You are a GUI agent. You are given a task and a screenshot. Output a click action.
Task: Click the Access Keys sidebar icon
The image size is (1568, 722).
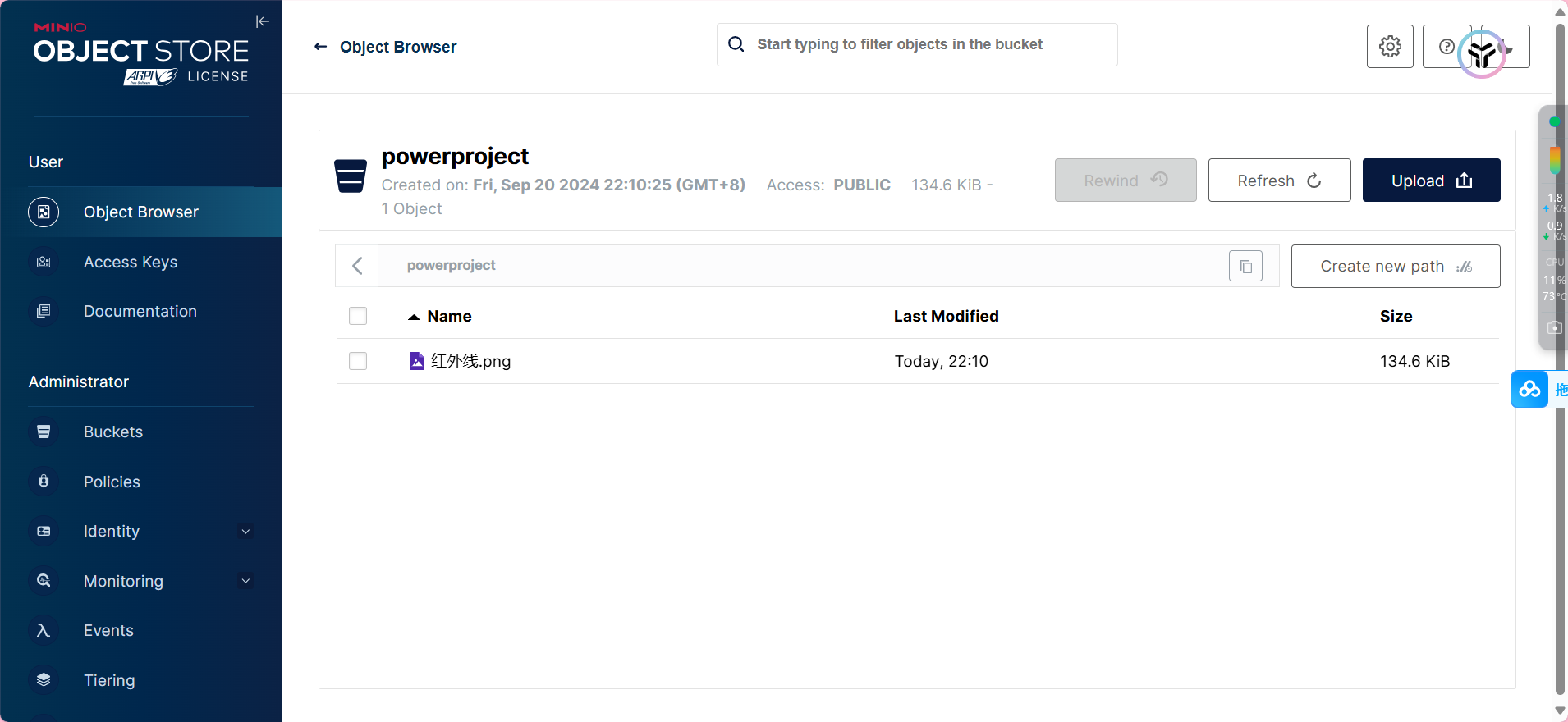[44, 262]
